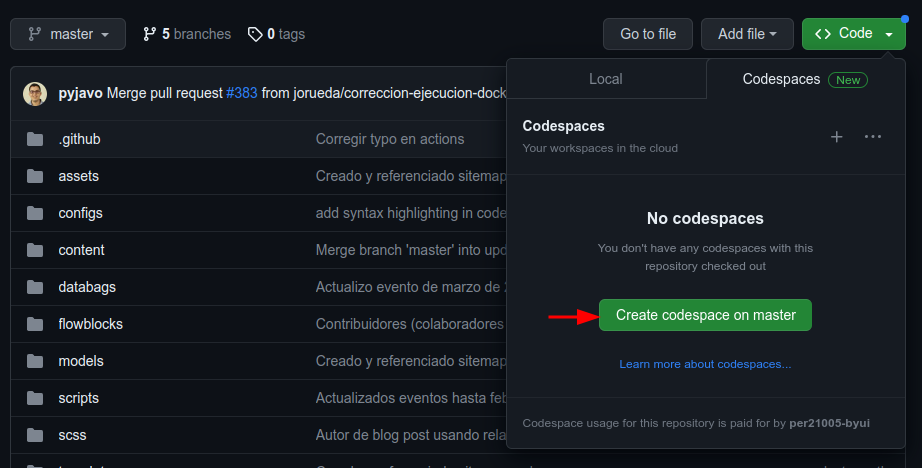This screenshot has height=468, width=922.
Task: Click the Go to file button
Action: tap(648, 34)
